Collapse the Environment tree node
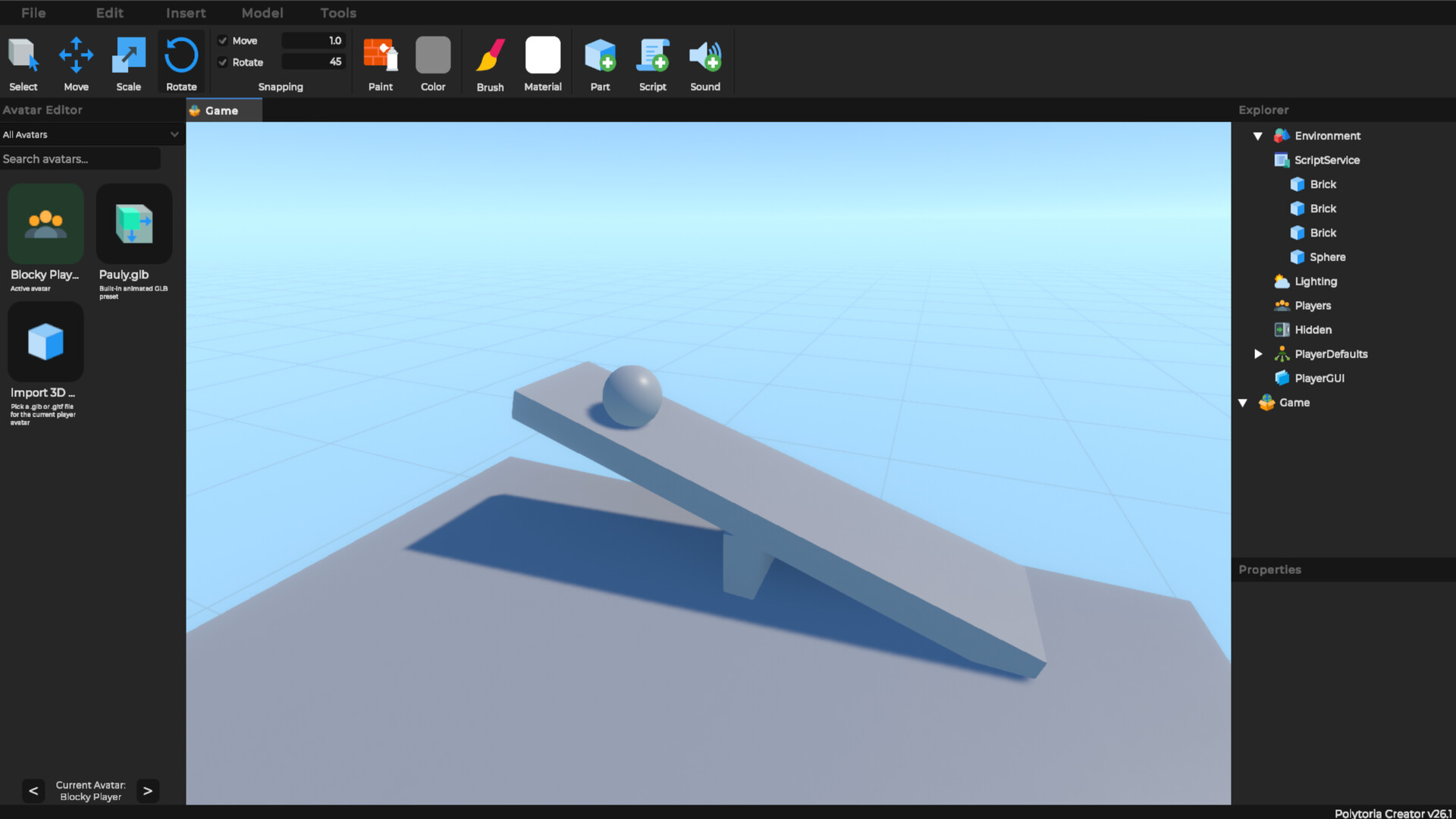This screenshot has width=1456, height=819. 1257,136
